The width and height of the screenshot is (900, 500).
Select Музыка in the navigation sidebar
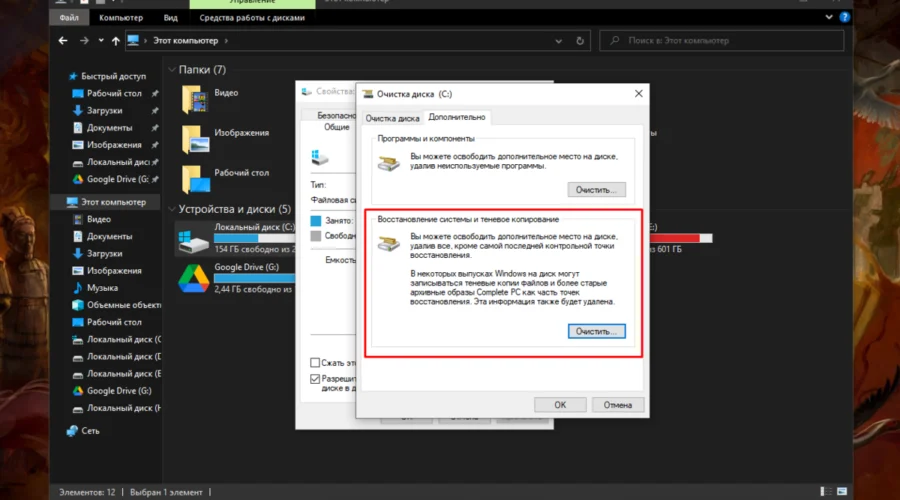102,288
